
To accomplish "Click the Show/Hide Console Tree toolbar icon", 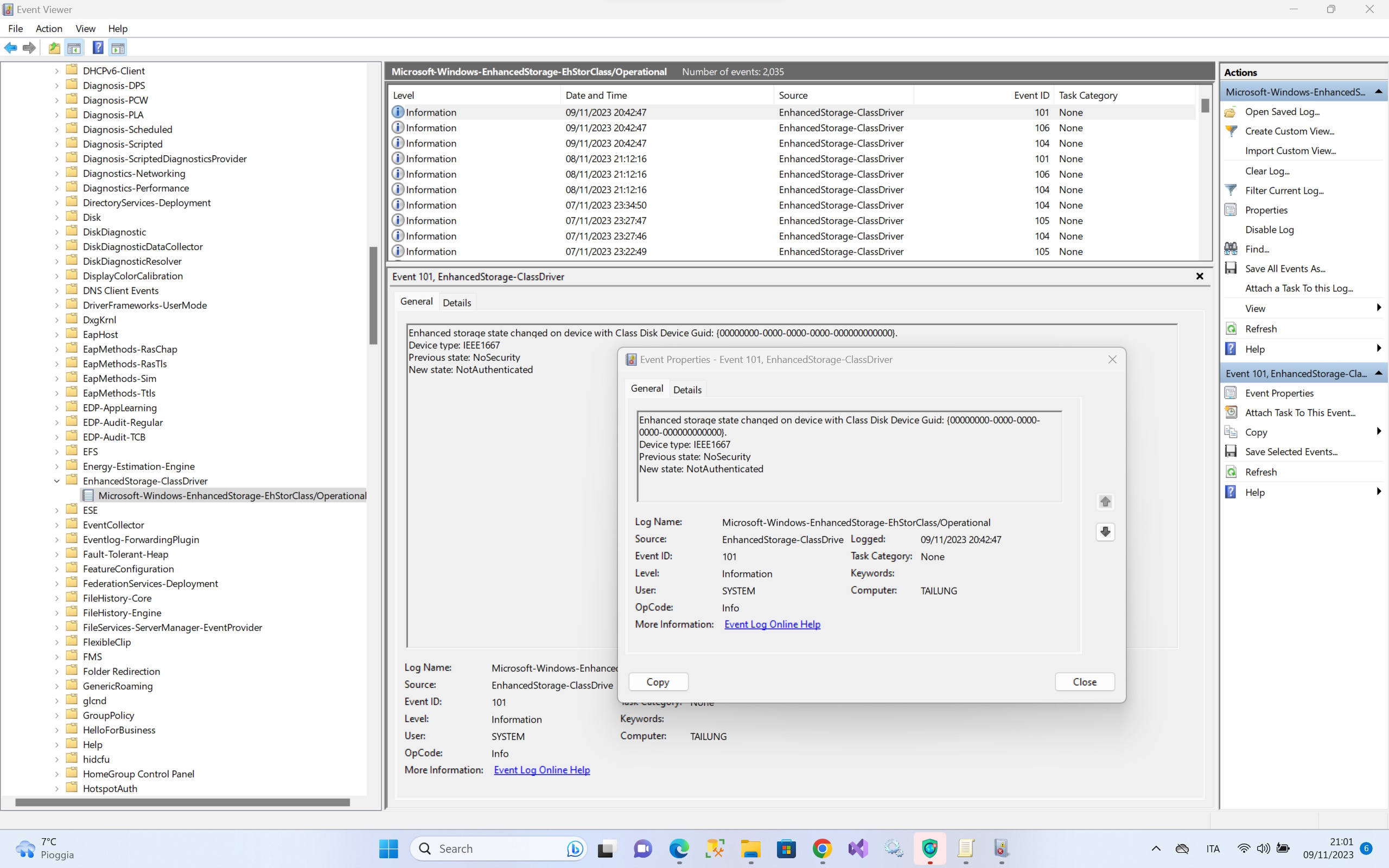I will 74,48.
